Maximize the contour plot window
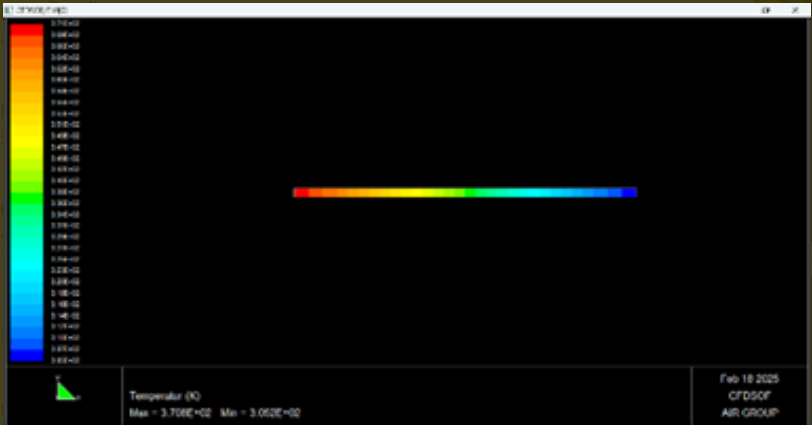Image resolution: width=812 pixels, height=425 pixels. (765, 9)
